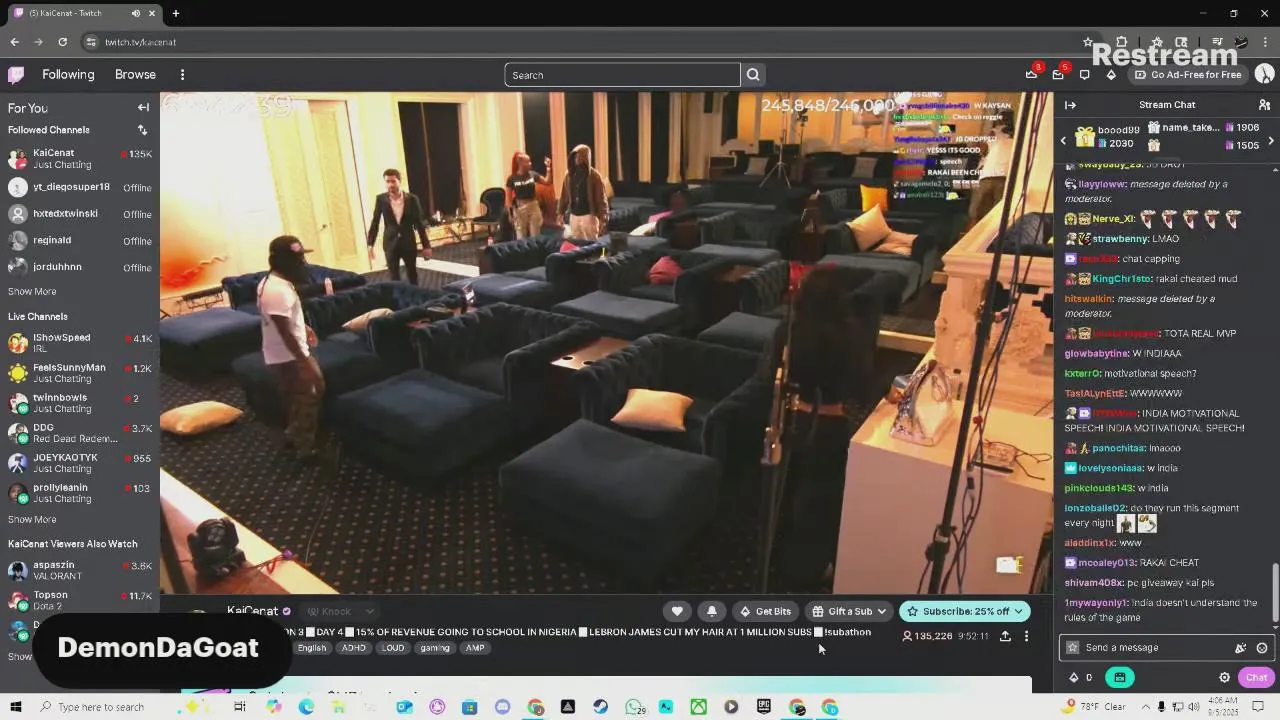Image resolution: width=1280 pixels, height=720 pixels.
Task: Sort followed channels with arrows icon
Action: pyautogui.click(x=142, y=130)
